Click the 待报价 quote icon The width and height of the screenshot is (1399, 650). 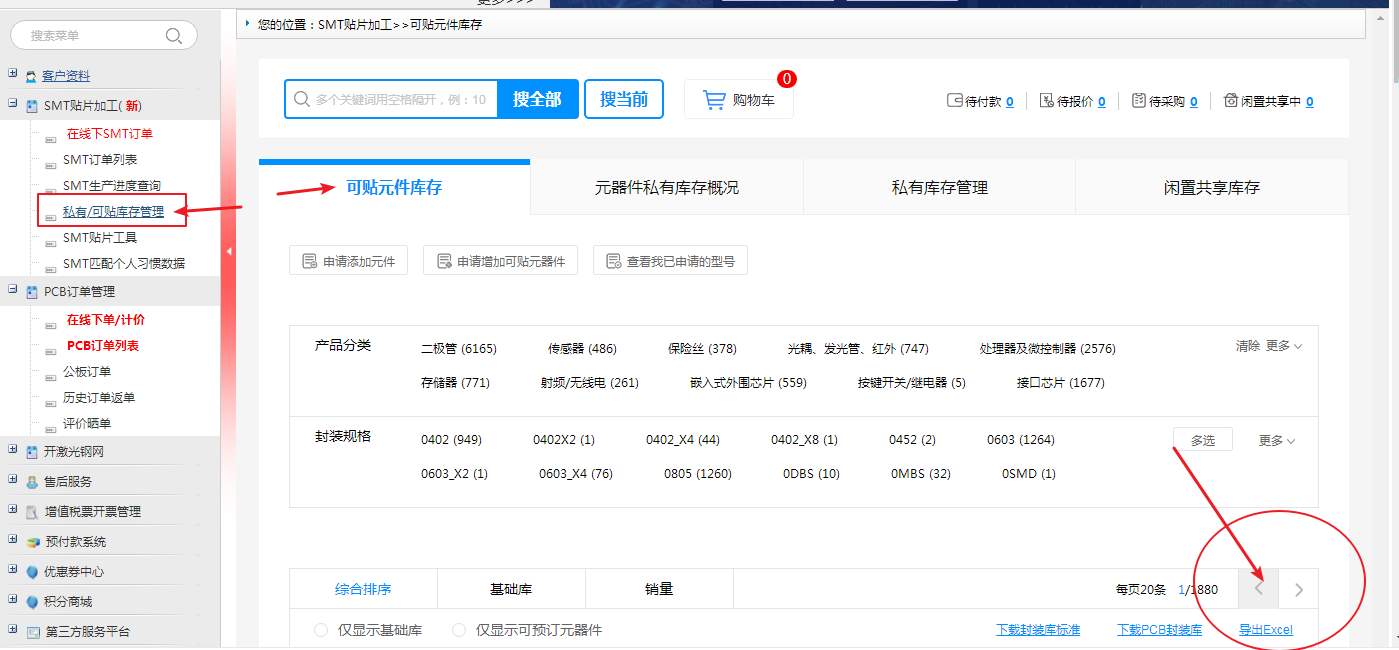pyautogui.click(x=1047, y=101)
